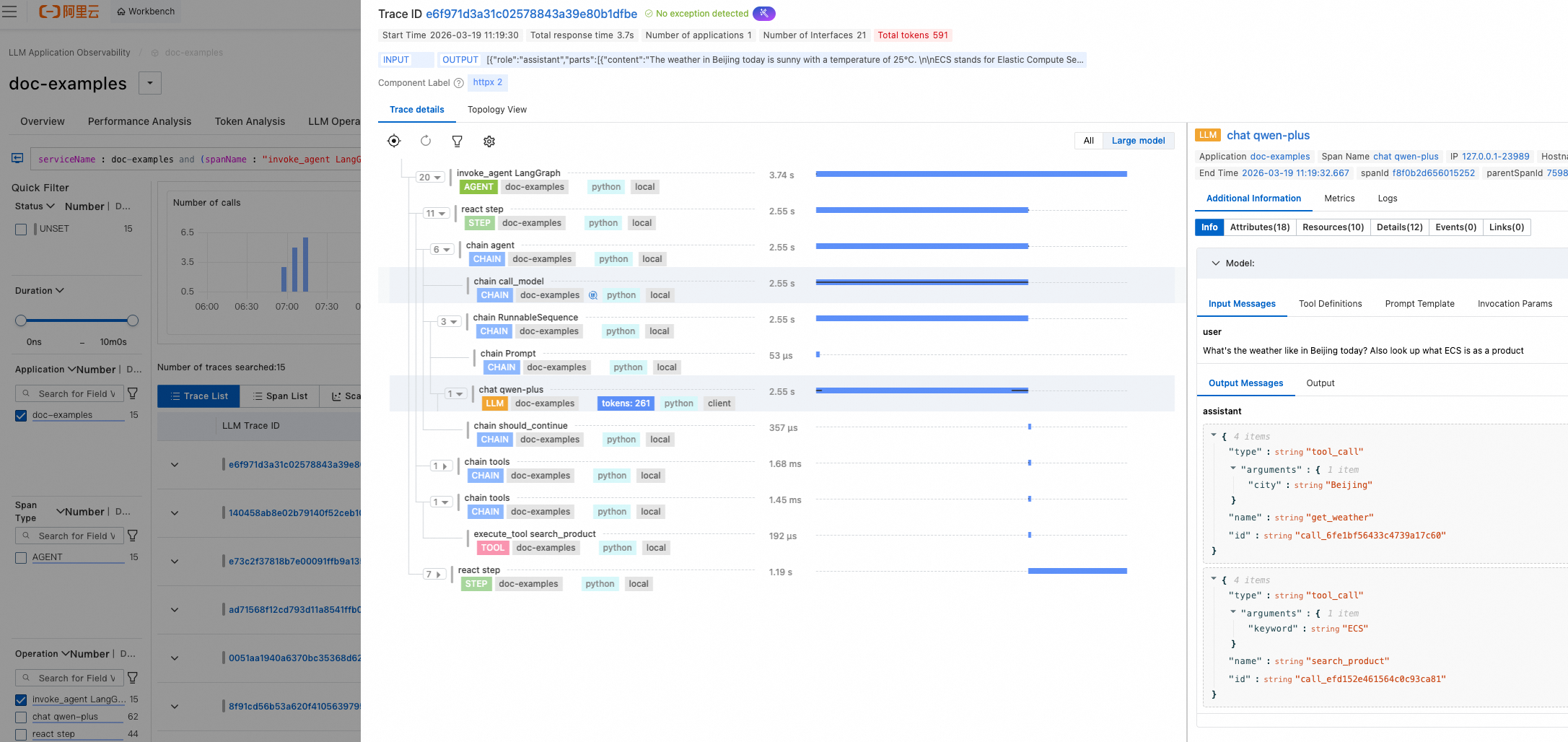Click Large model filter button

[1138, 141]
